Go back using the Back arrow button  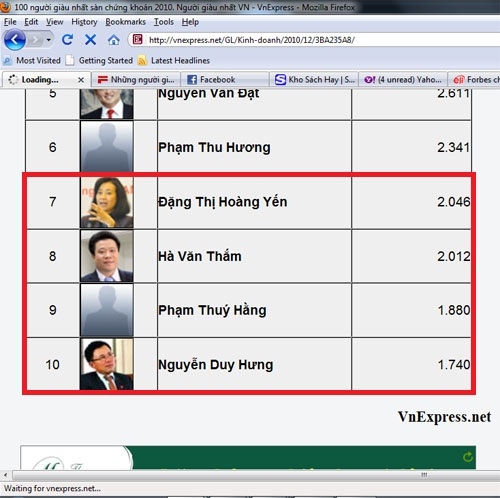[14, 40]
